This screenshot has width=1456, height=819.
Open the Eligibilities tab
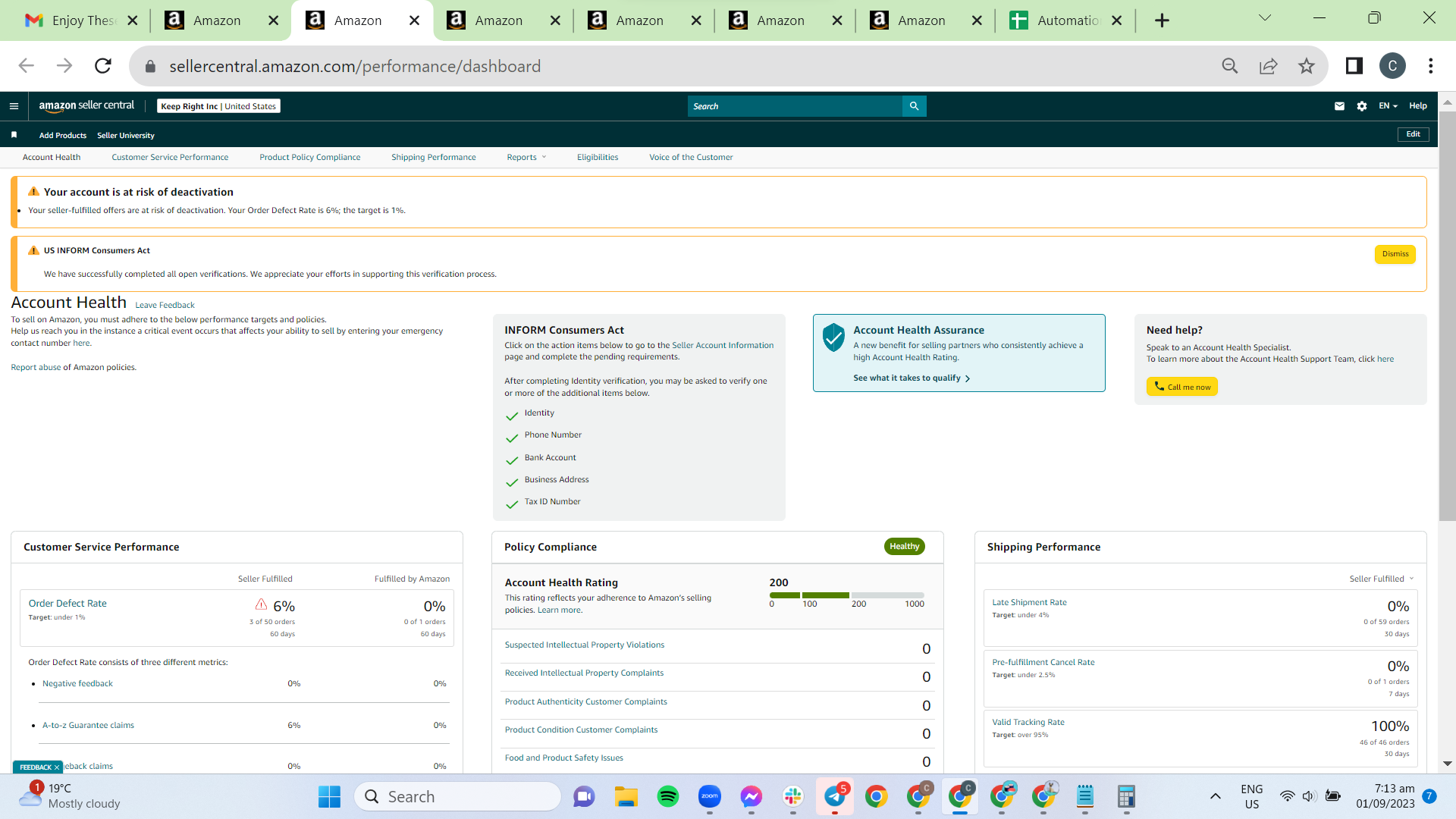tap(598, 157)
